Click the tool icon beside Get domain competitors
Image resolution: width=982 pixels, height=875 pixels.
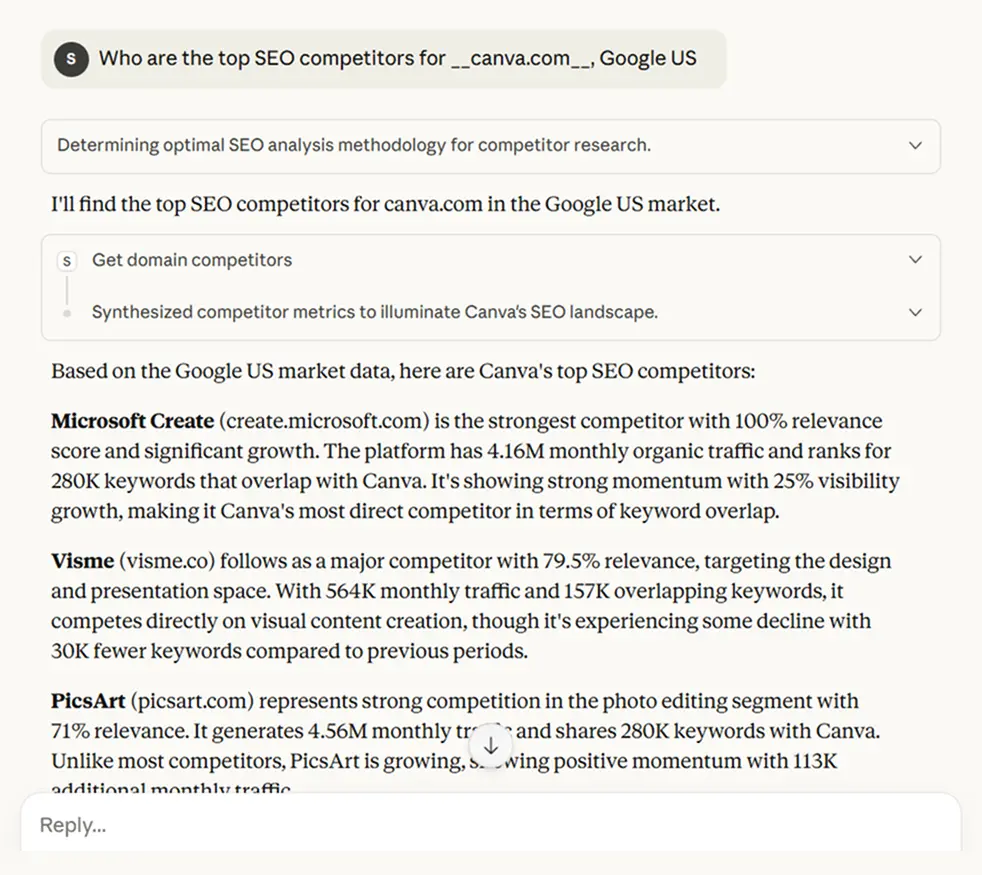(x=67, y=261)
